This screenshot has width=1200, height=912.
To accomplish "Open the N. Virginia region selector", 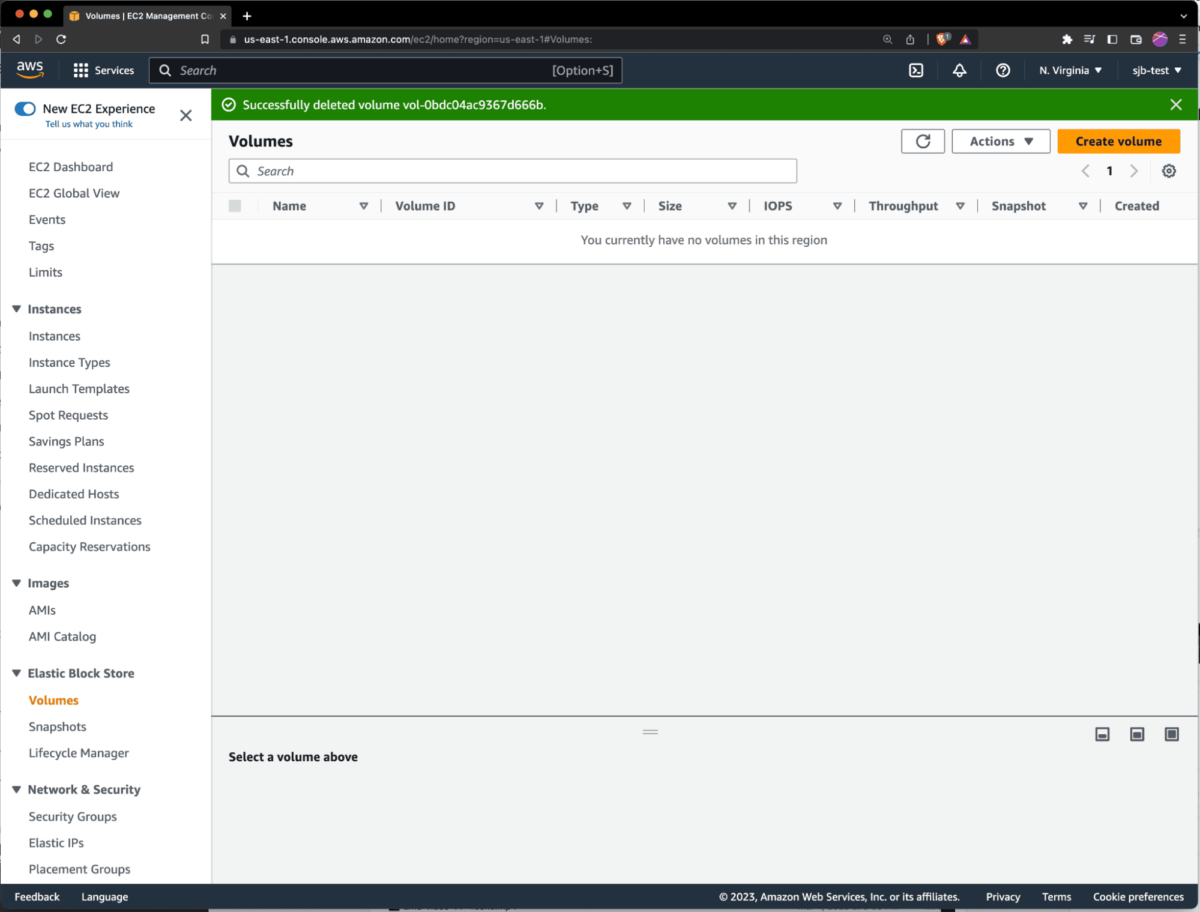I will (1070, 70).
